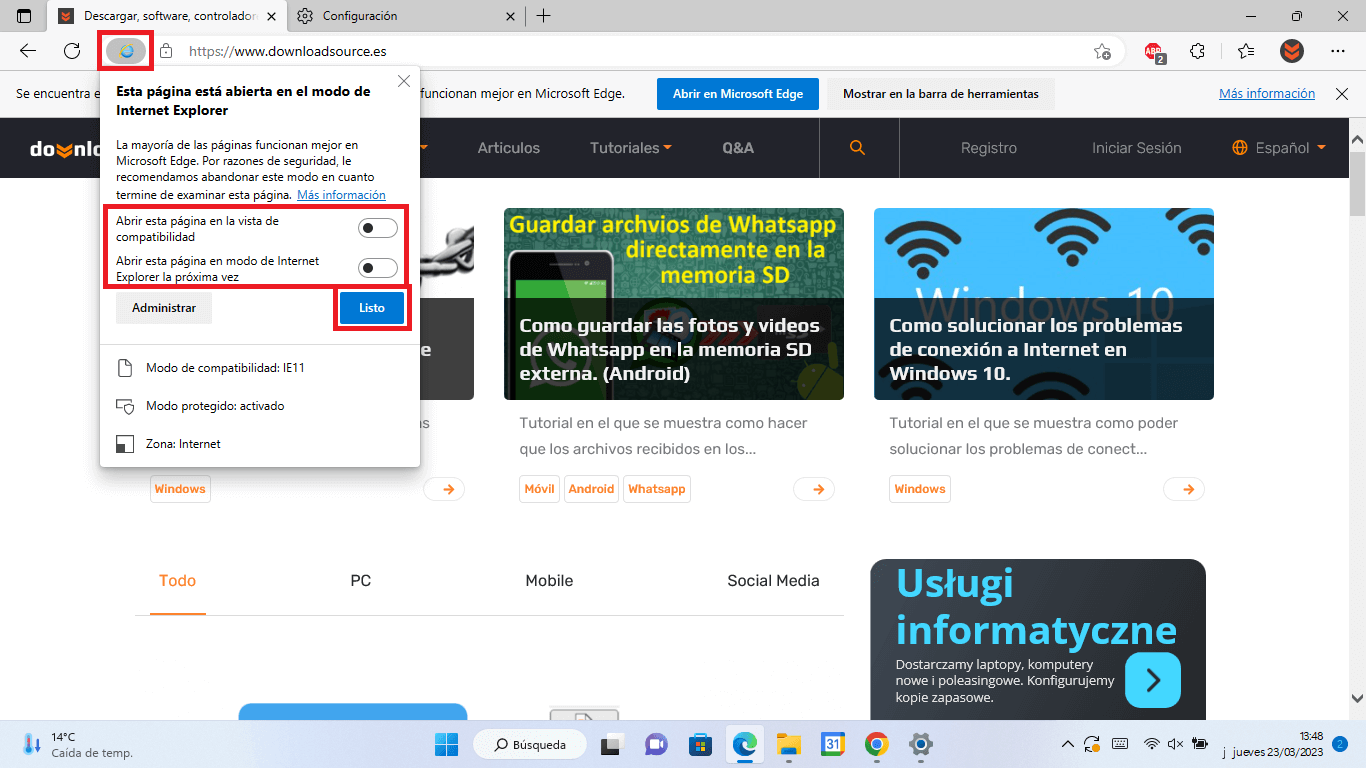Click Mostrar en la barra de herramientas

[x=941, y=94]
